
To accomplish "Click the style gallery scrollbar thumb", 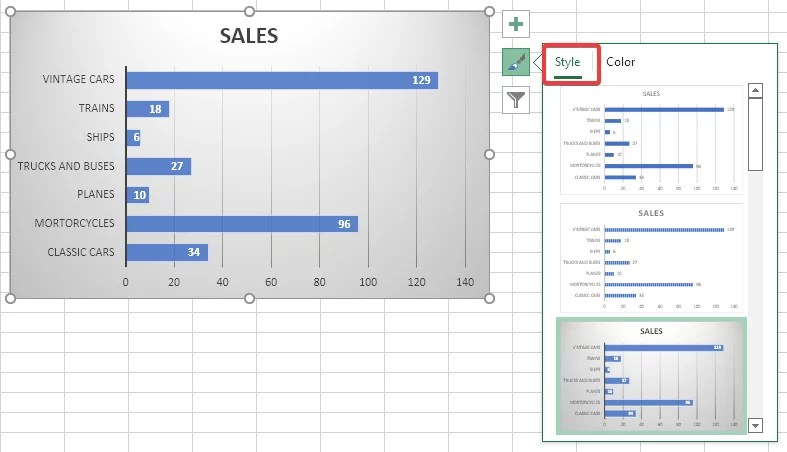I will pos(755,134).
